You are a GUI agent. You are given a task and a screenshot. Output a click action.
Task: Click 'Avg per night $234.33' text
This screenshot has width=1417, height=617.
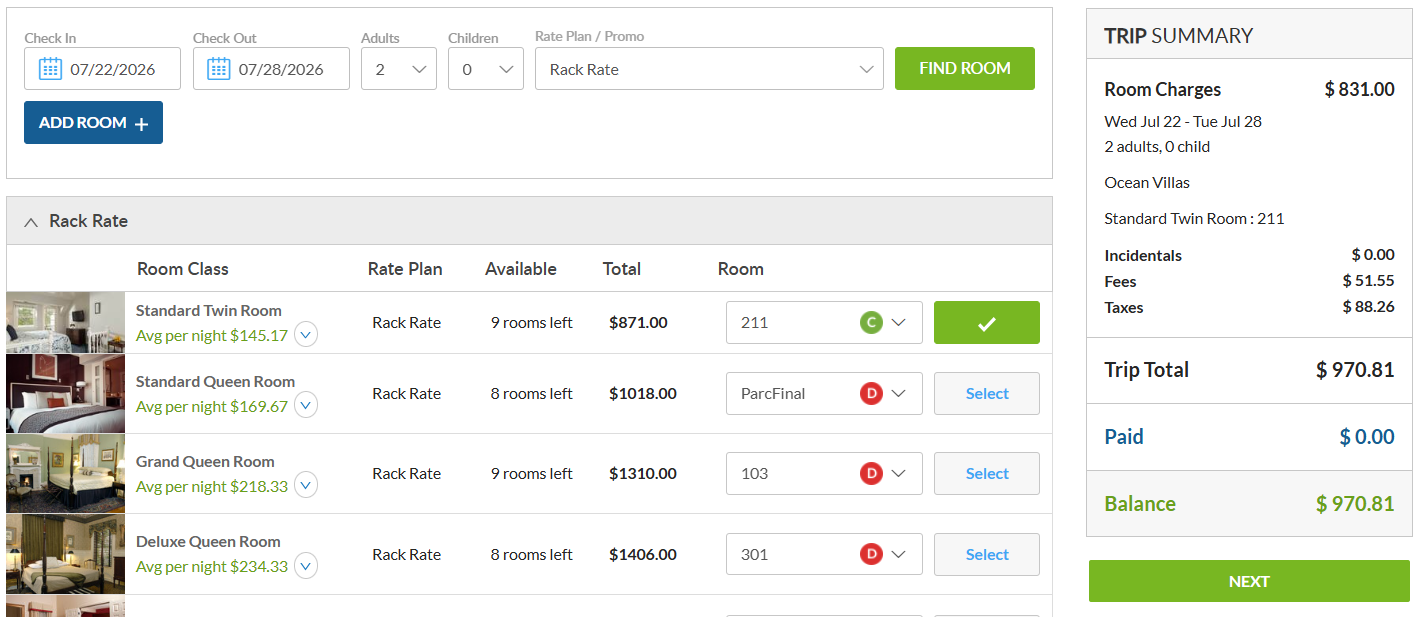pyautogui.click(x=212, y=566)
